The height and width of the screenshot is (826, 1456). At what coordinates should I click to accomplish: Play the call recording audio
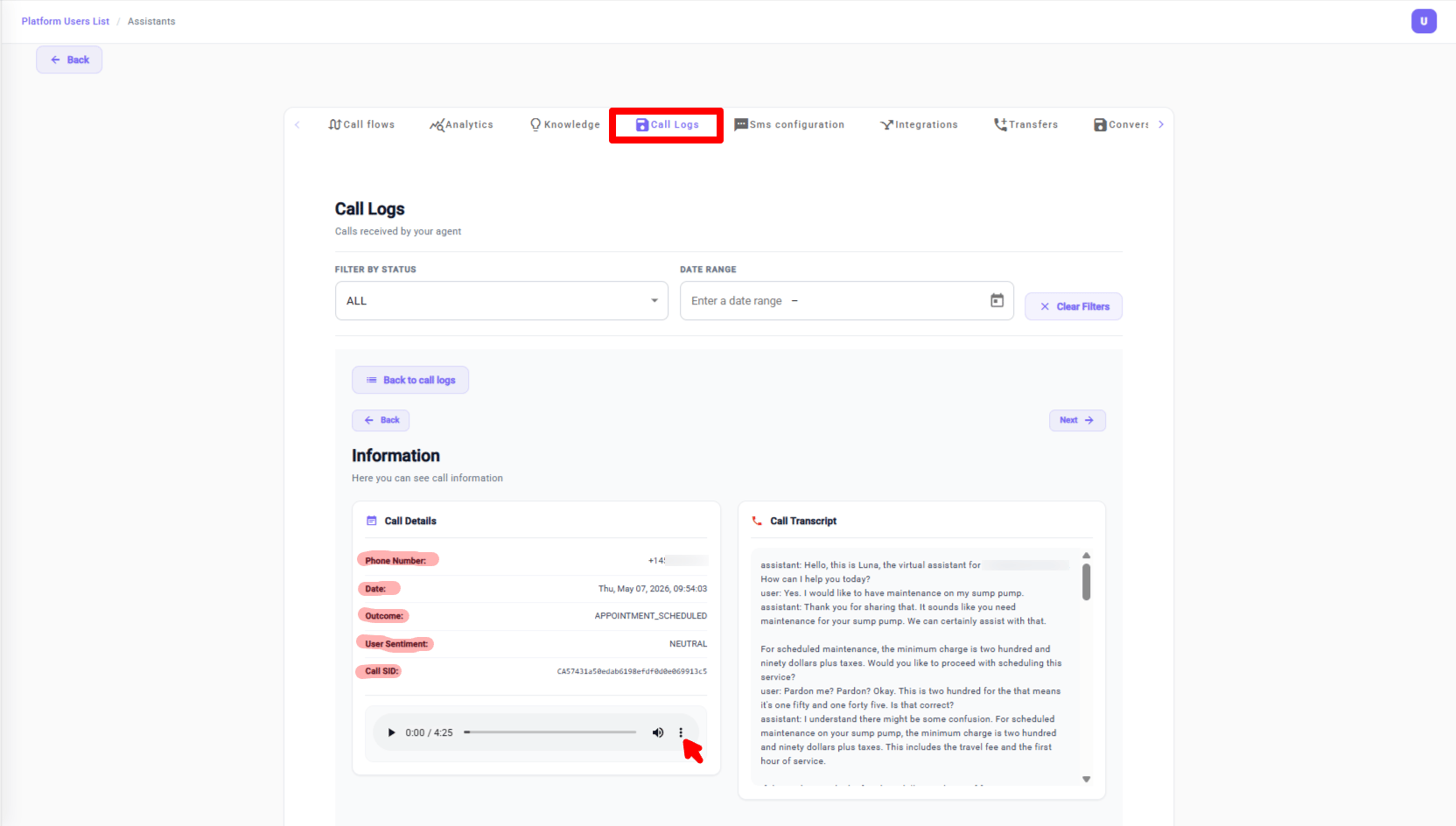coord(391,733)
